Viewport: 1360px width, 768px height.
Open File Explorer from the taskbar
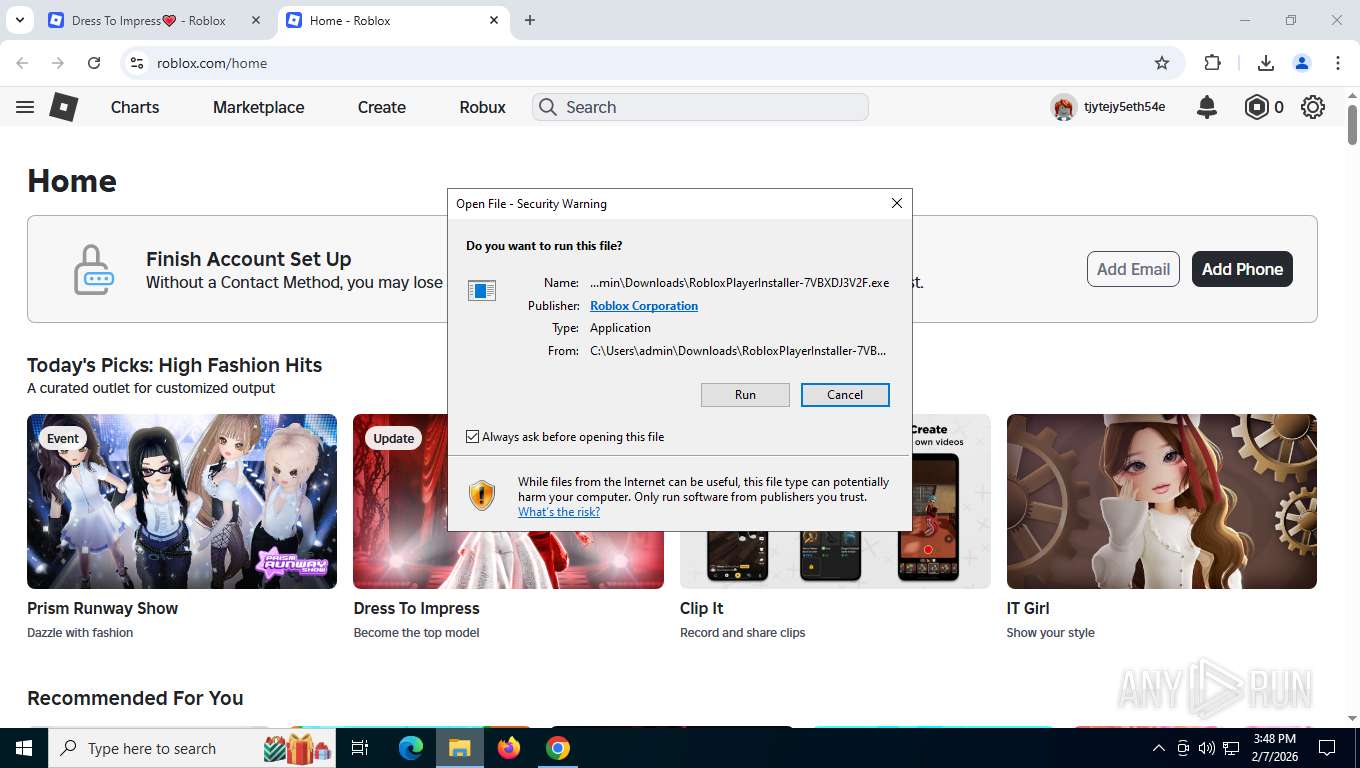pyautogui.click(x=459, y=748)
